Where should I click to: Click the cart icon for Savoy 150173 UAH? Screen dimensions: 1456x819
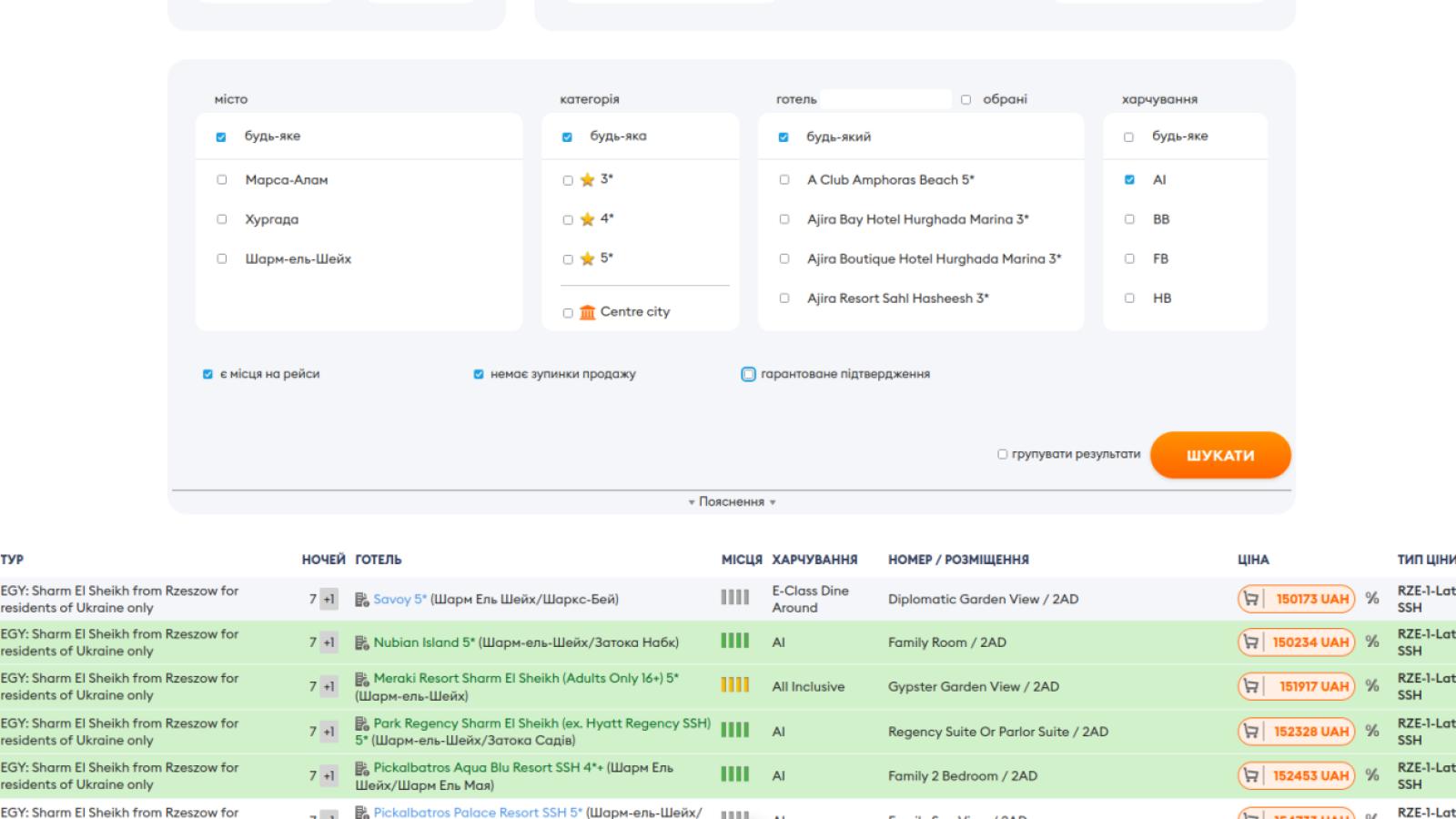pos(1251,599)
